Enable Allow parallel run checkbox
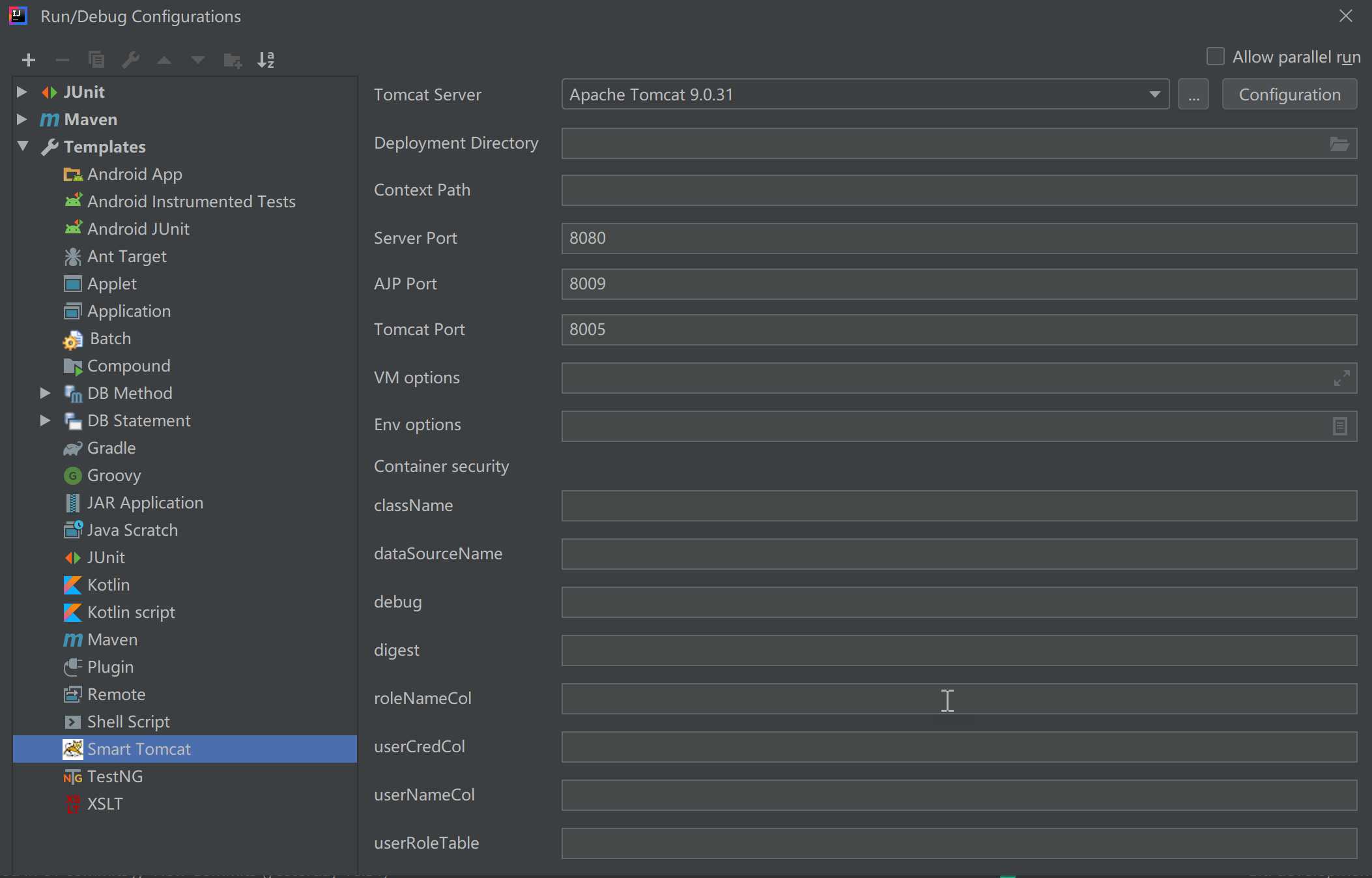Screen dimensions: 1372x878 coord(1215,57)
